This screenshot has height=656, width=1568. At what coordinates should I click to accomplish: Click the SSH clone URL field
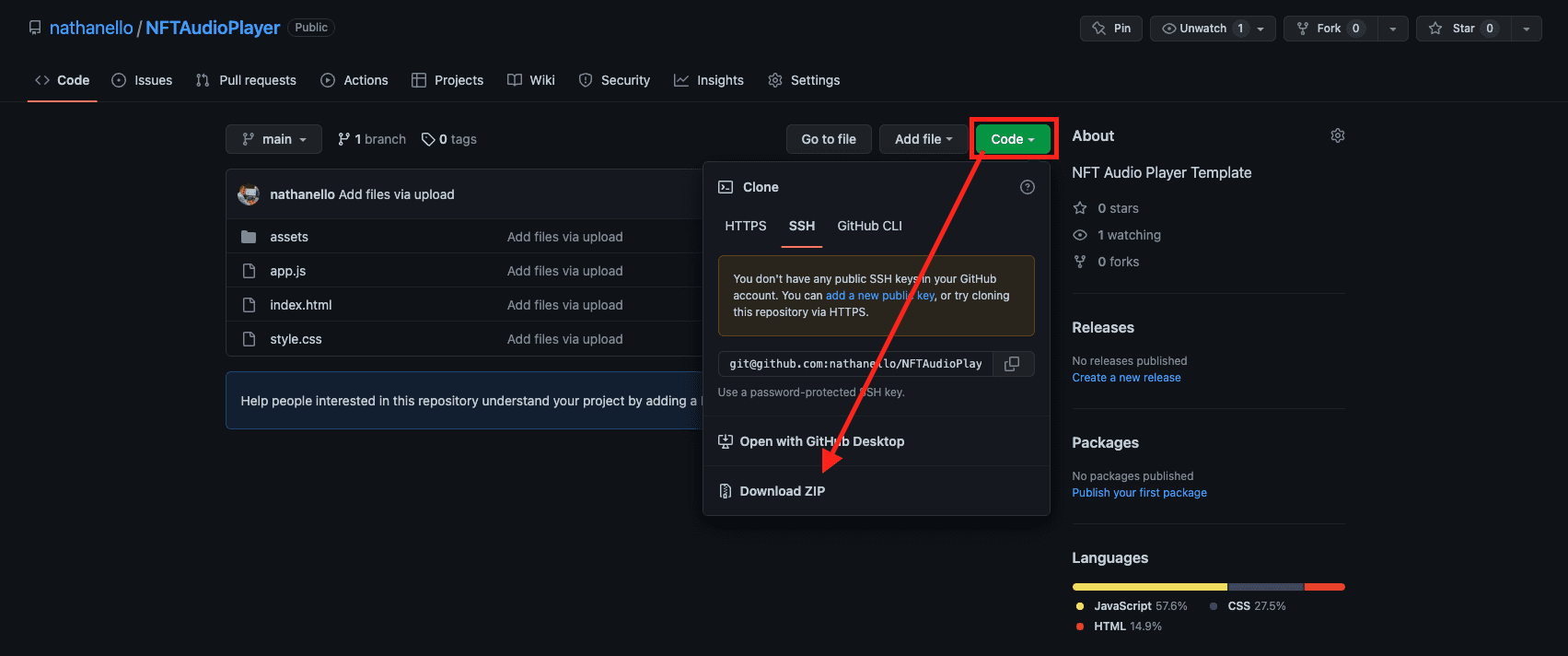(855, 364)
